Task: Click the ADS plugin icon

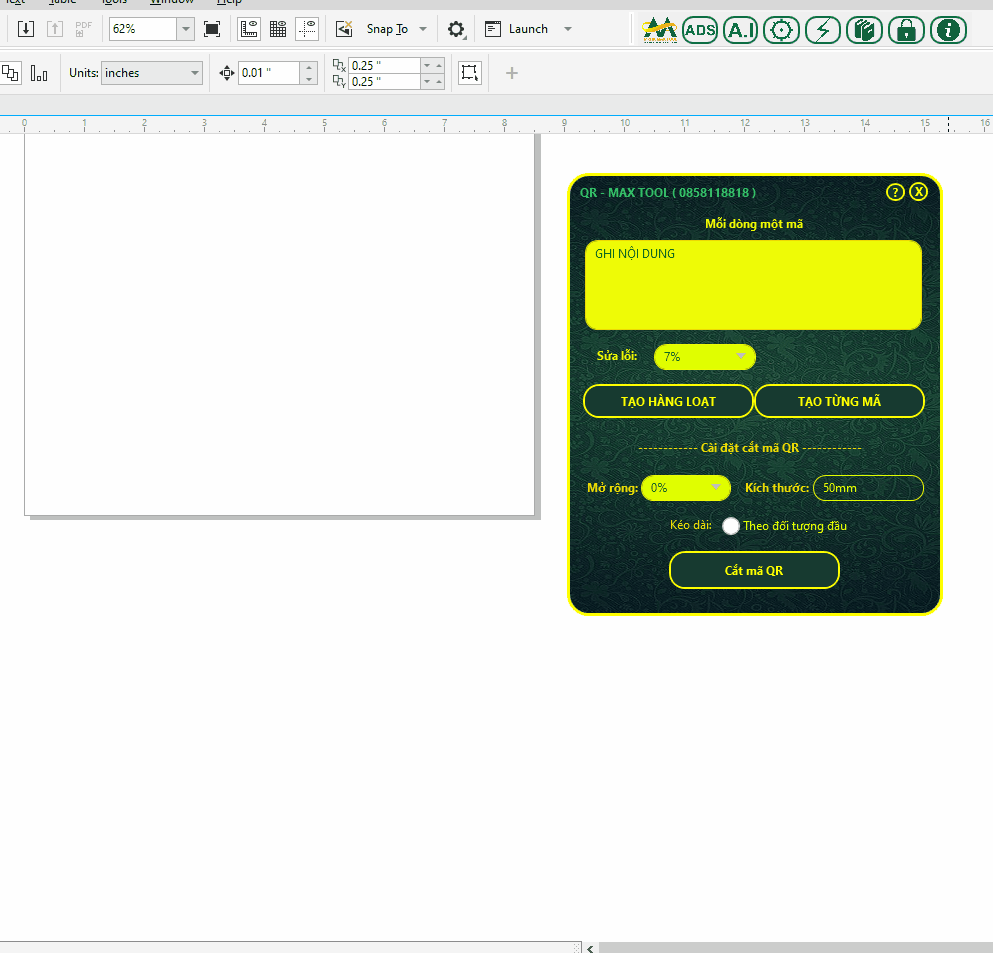Action: coord(700,30)
